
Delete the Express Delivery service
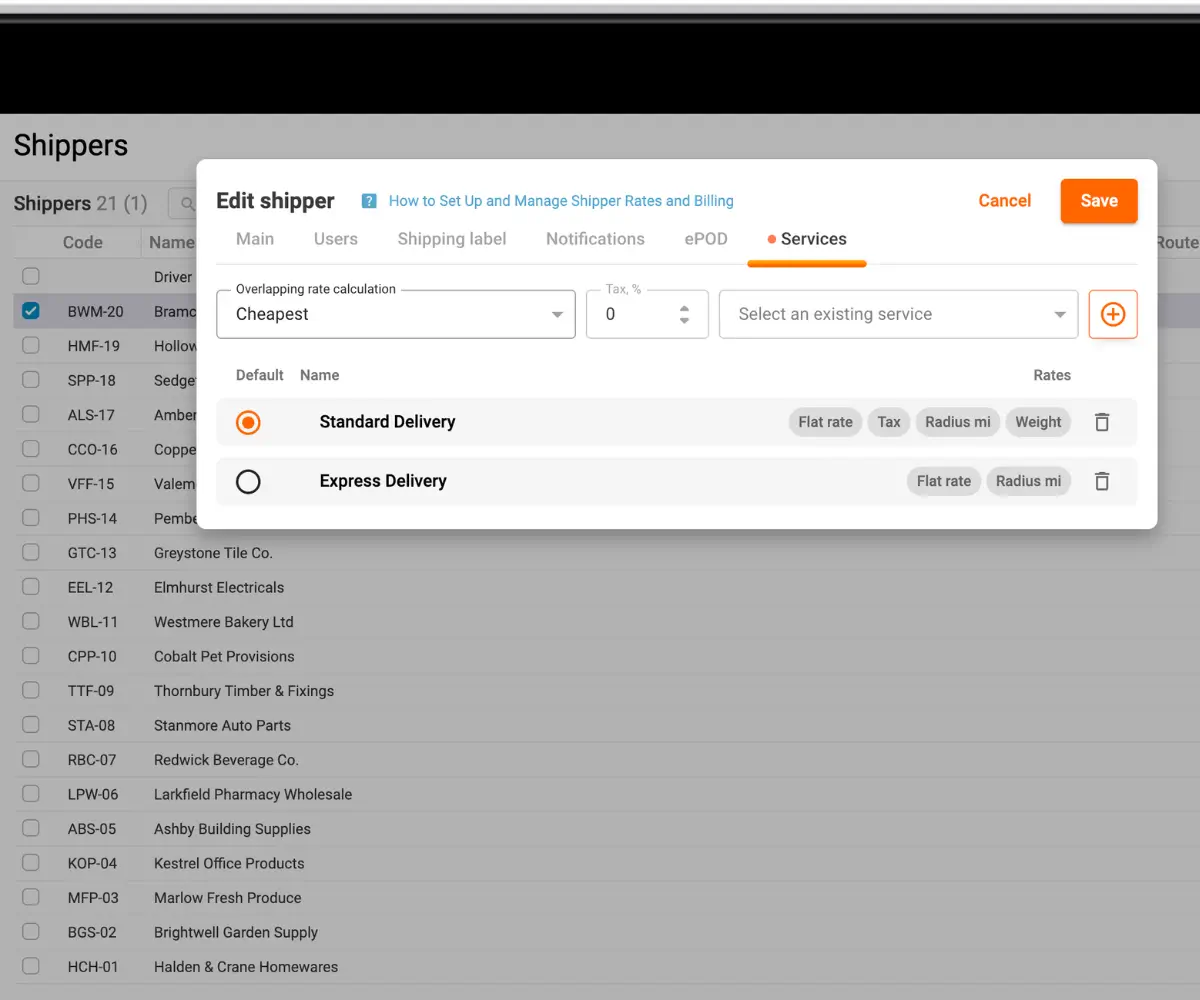pyautogui.click(x=1102, y=481)
